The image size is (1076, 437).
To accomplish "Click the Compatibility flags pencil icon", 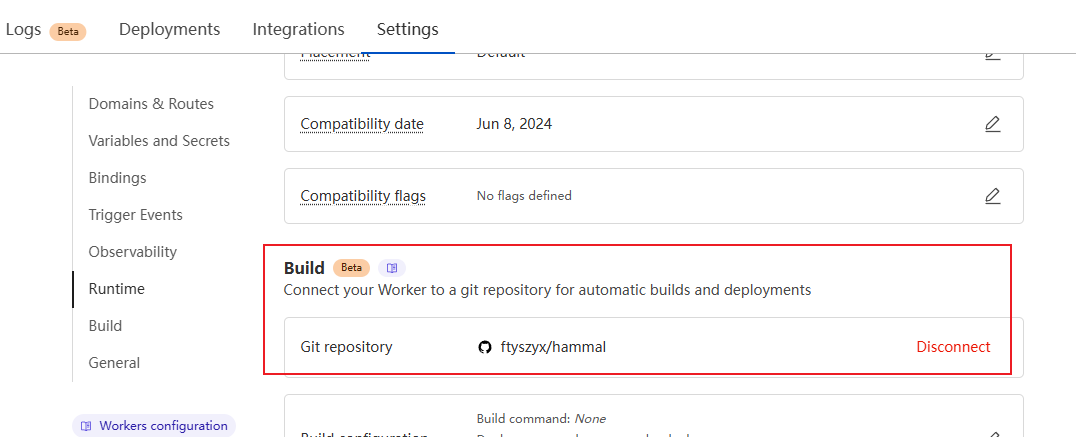I will 992,196.
